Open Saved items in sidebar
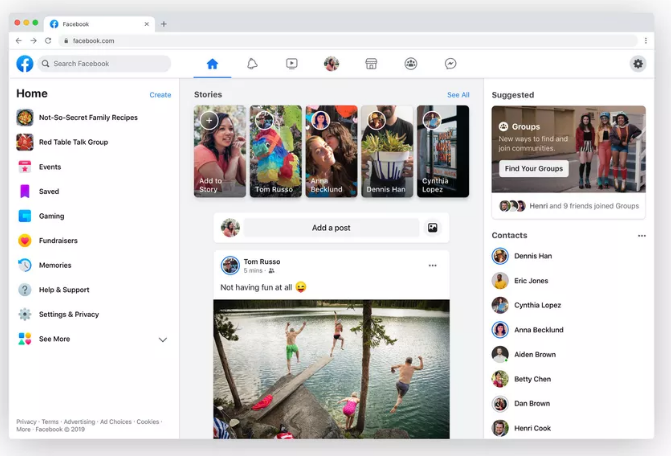The image size is (671, 456). pyautogui.click(x=49, y=191)
